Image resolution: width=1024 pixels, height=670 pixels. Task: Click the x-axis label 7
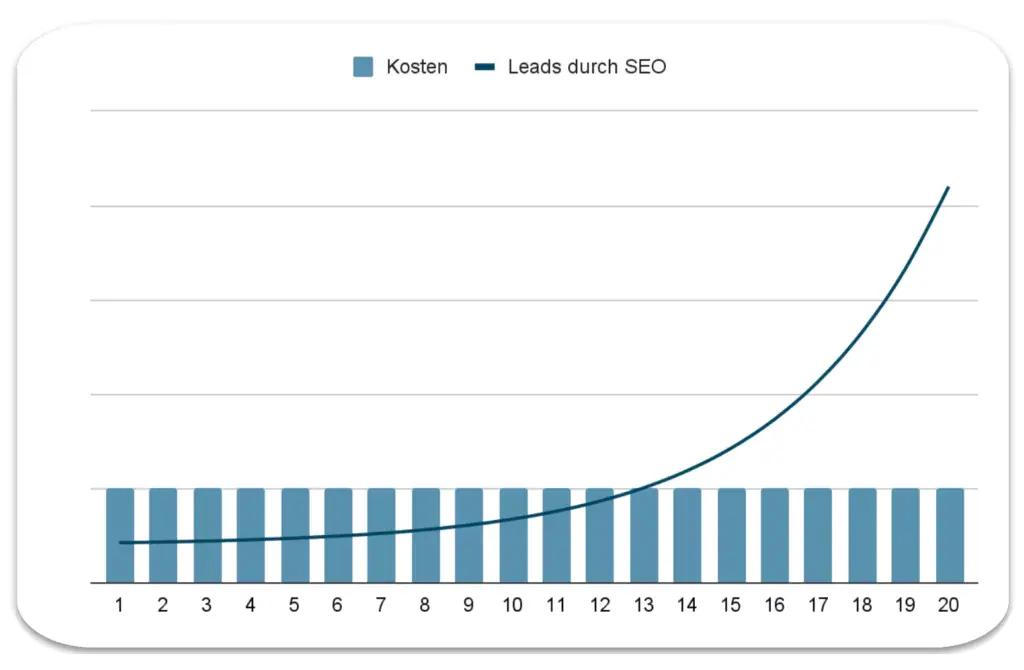coord(381,605)
